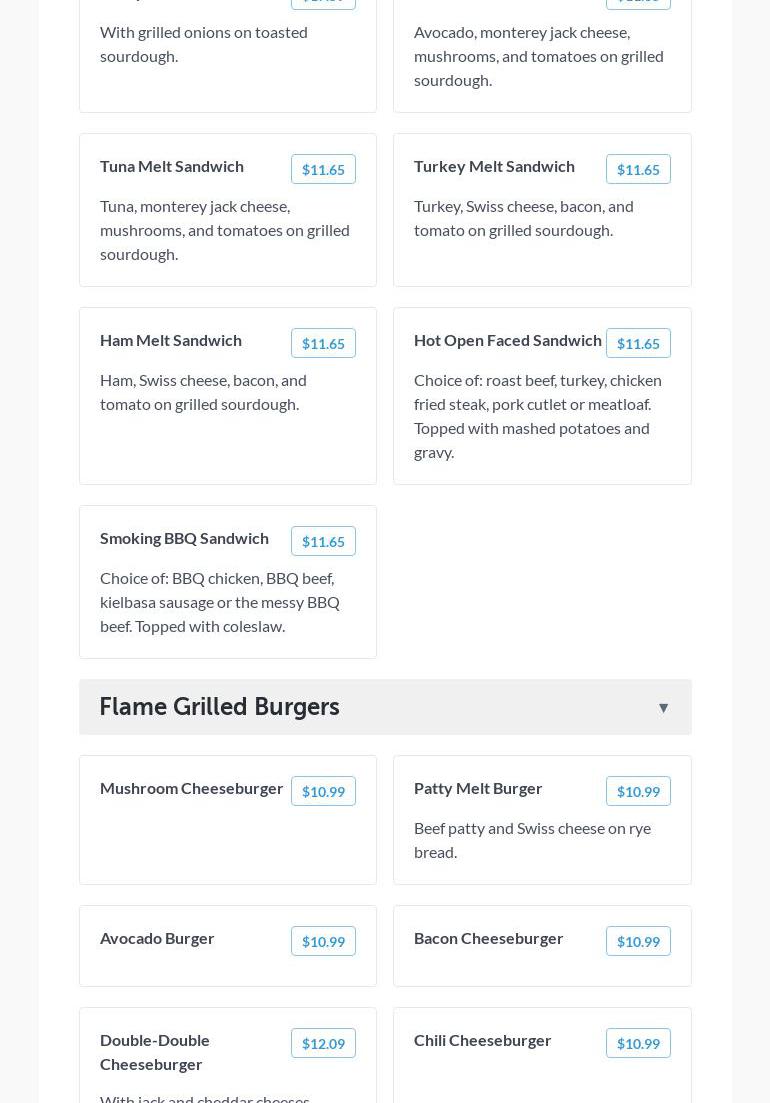Click the Mushroom Cheeseburger $10.99 button
Screen dimensions: 770x1103
point(323,792)
